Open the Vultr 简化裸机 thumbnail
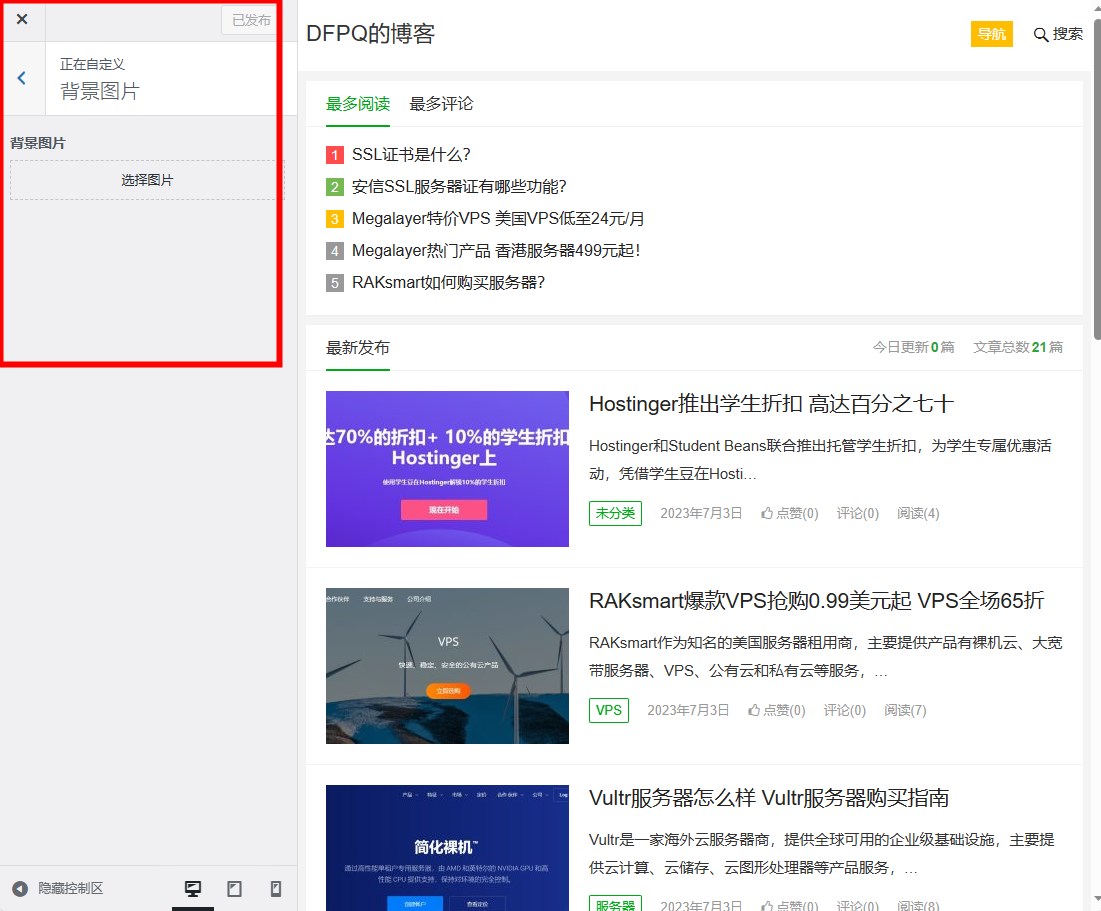Viewport: 1101px width, 911px height. (x=447, y=848)
